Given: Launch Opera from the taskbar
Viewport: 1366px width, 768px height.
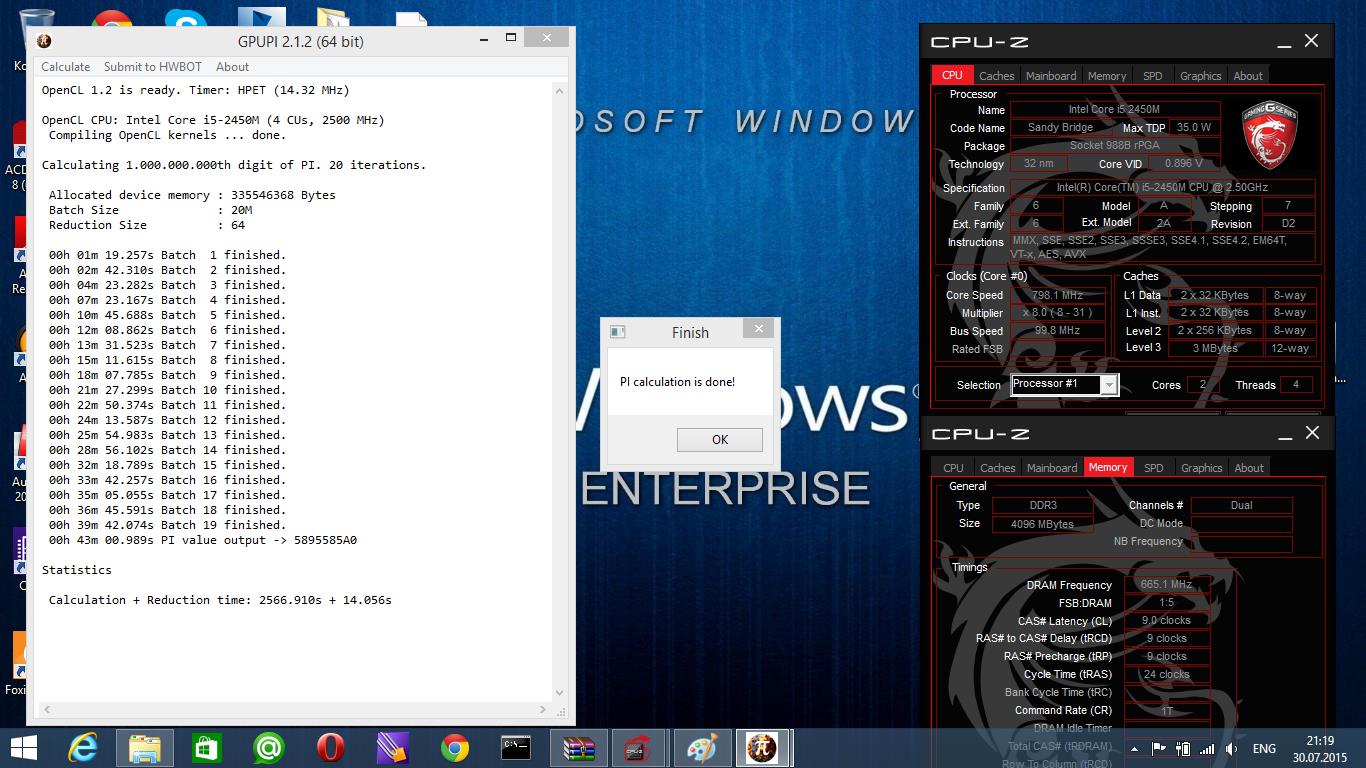Looking at the screenshot, I should (330, 748).
